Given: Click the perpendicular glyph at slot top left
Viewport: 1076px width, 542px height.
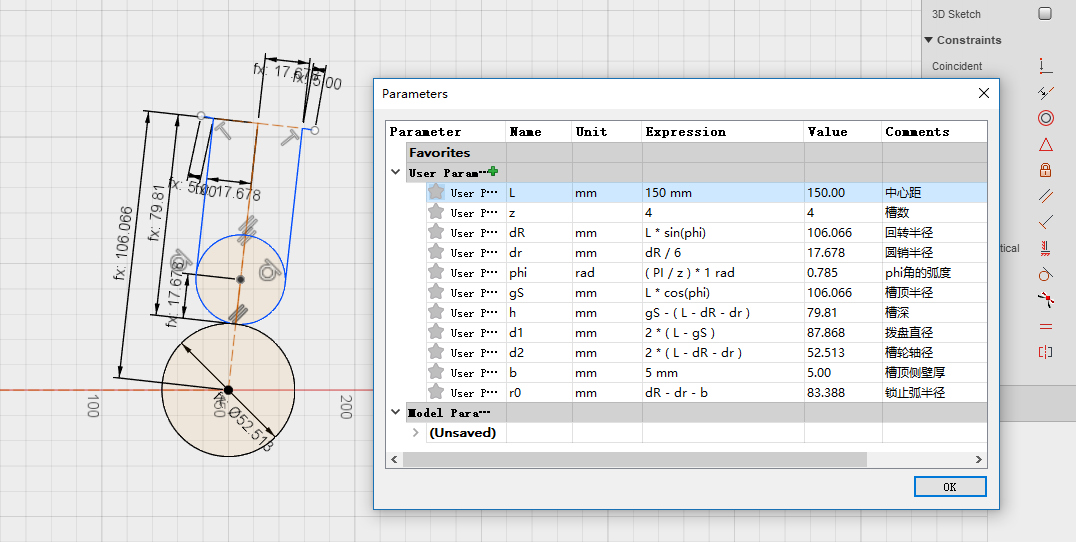Looking at the screenshot, I should click(224, 129).
